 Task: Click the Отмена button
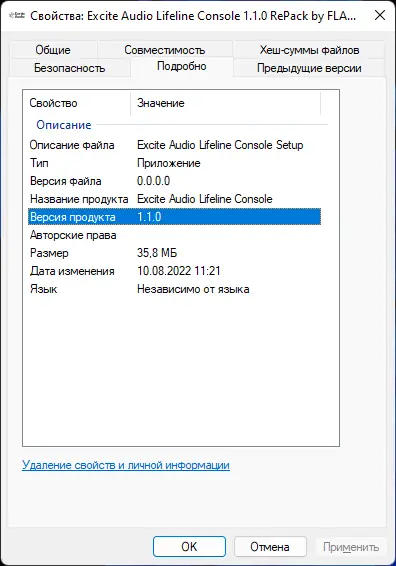(270, 547)
